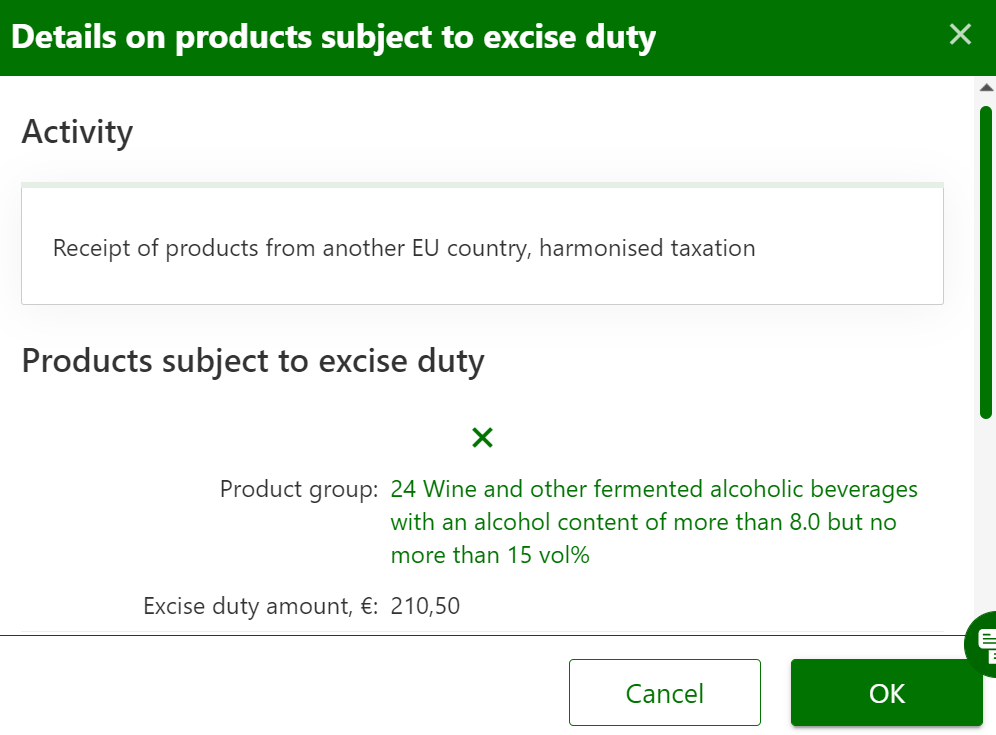Click the 'more than 15 vol%' link line
The height and width of the screenshot is (735, 996).
pos(490,554)
